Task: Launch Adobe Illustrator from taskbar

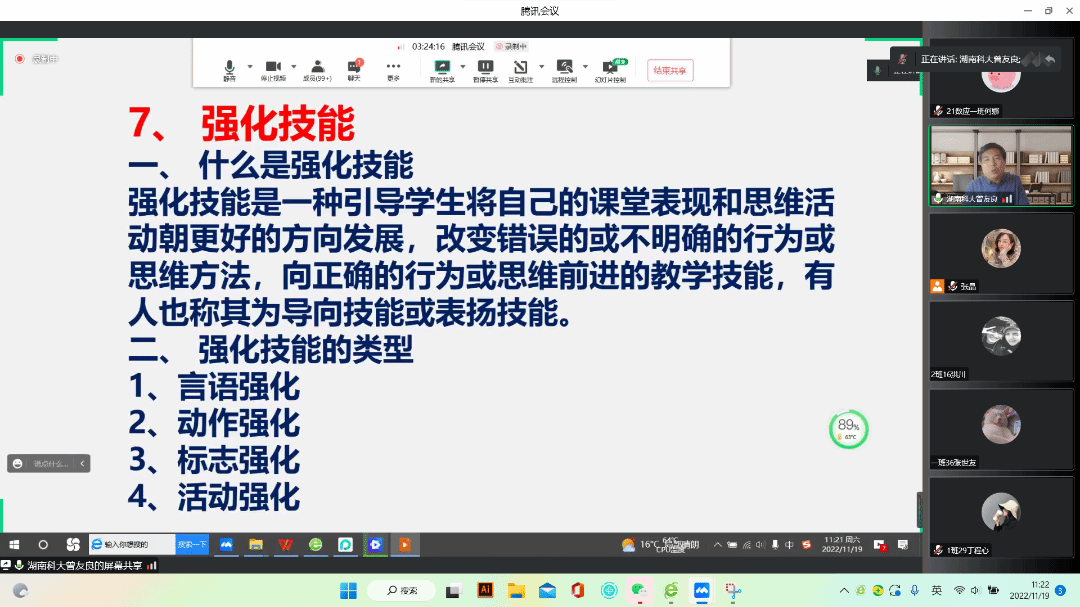Action: coord(486,590)
